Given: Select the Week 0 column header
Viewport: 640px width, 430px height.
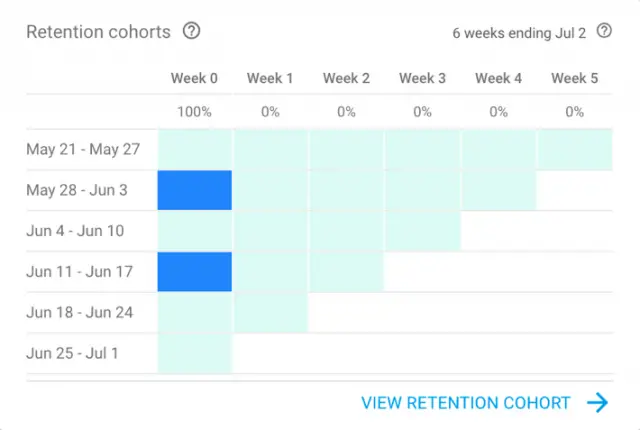Looking at the screenshot, I should coord(194,78).
